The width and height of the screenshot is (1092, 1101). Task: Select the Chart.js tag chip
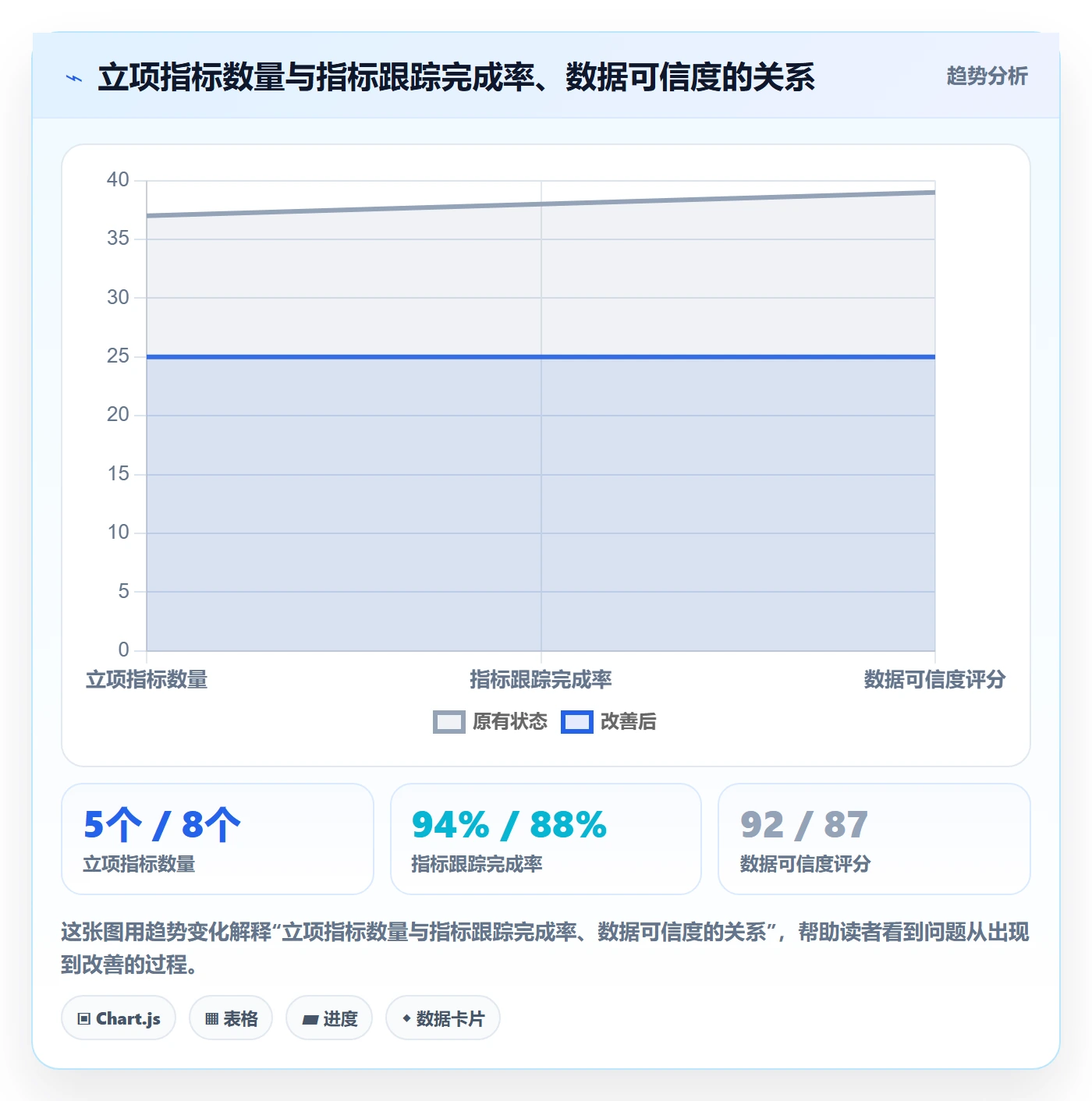[x=119, y=1018]
